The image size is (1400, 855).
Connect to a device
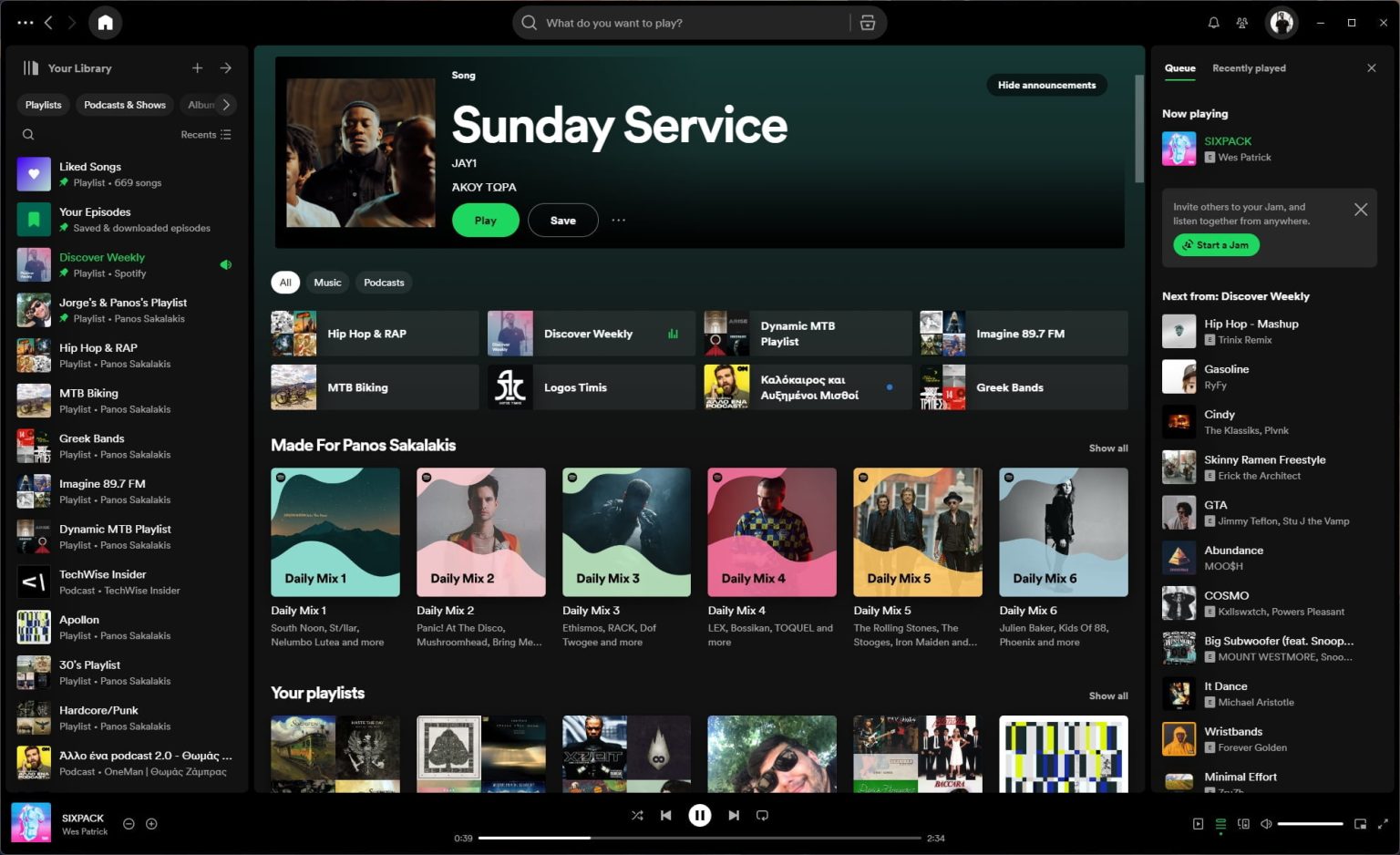[1243, 823]
